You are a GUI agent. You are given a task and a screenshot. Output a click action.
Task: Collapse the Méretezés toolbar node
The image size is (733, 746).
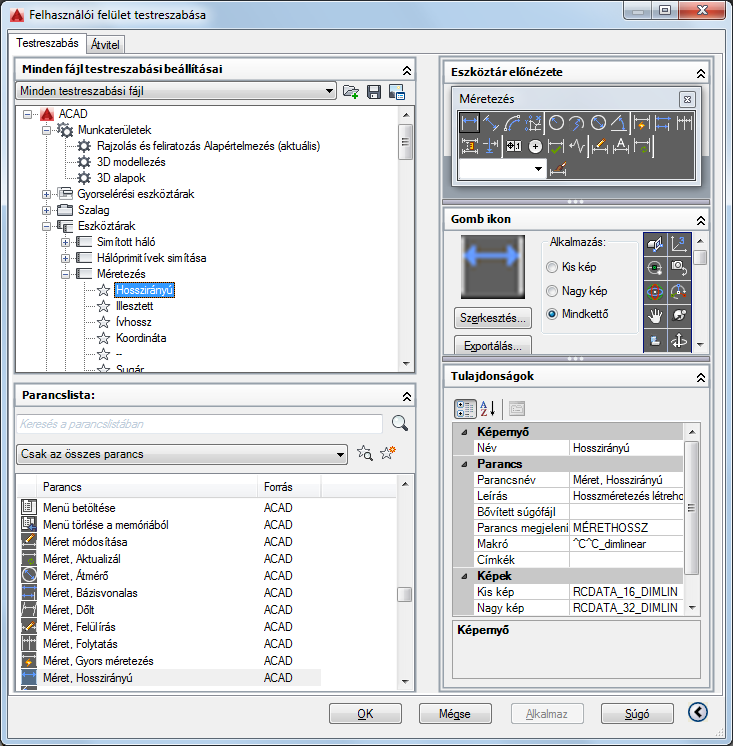[65, 274]
